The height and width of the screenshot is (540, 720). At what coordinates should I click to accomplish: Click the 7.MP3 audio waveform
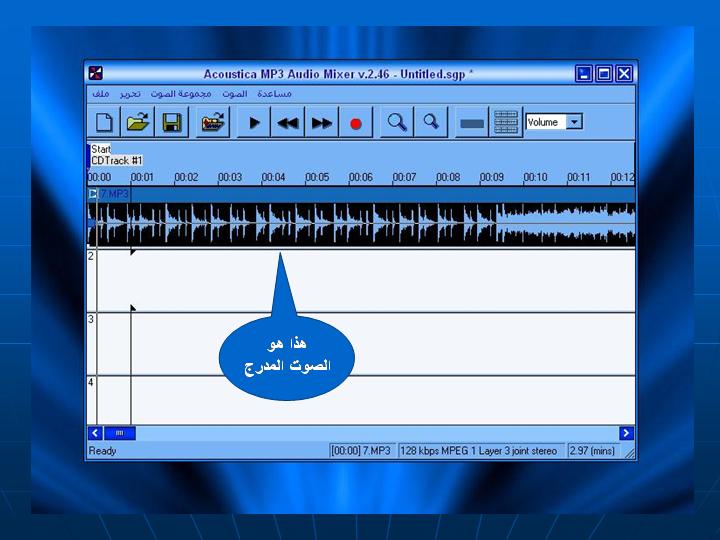pos(361,224)
